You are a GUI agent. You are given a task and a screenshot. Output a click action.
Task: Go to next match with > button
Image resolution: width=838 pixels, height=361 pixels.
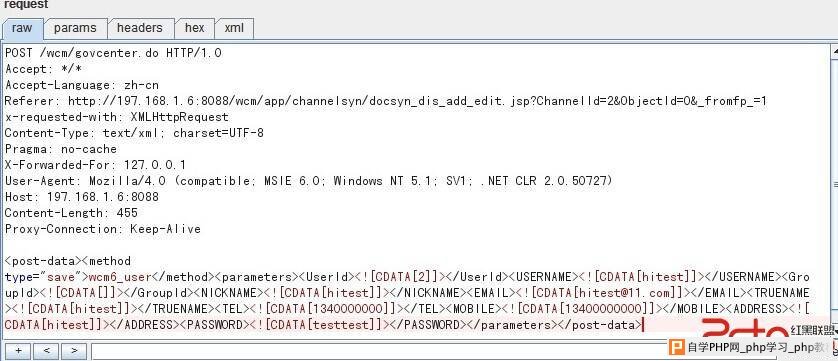click(74, 351)
